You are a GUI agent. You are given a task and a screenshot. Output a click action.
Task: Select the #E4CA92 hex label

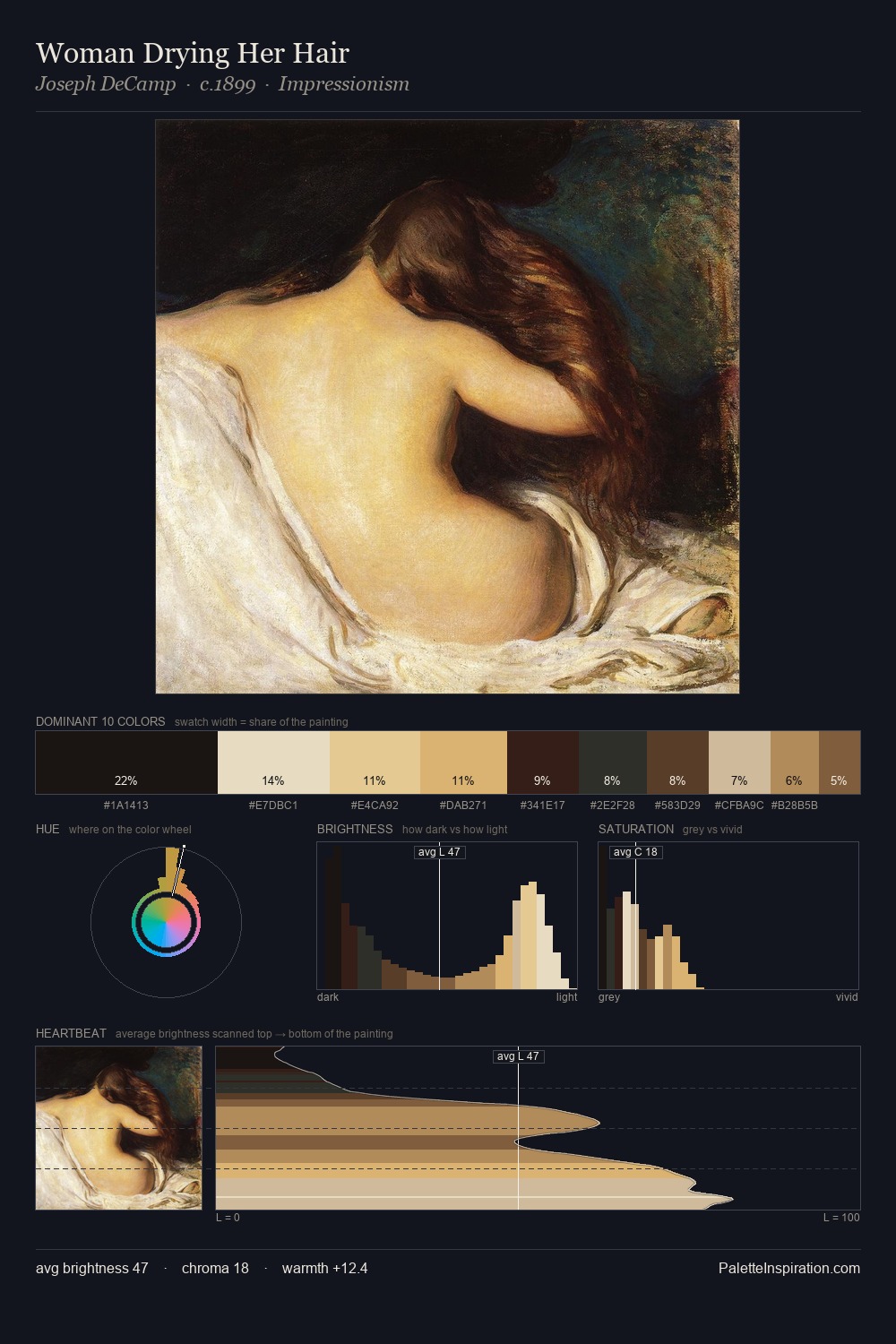pos(375,806)
